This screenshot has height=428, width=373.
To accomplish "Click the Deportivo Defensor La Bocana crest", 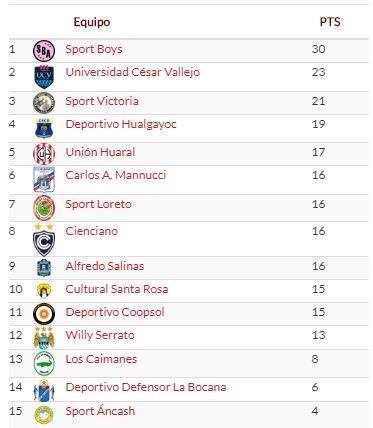I will [44, 390].
